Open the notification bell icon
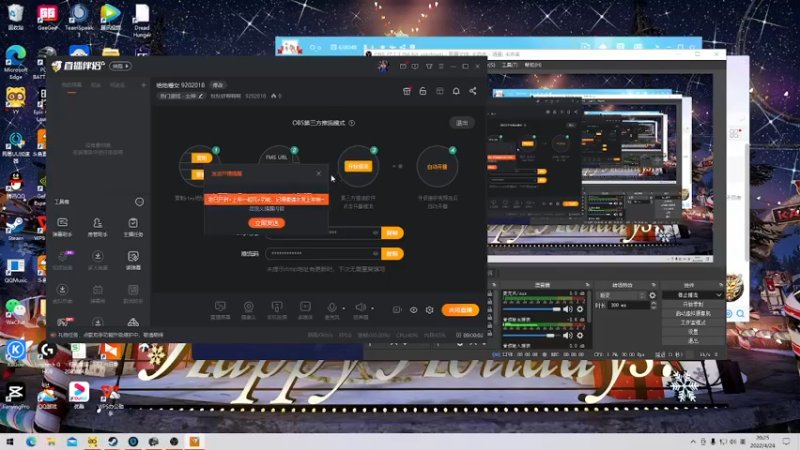The height and width of the screenshot is (450, 800). click(x=456, y=91)
